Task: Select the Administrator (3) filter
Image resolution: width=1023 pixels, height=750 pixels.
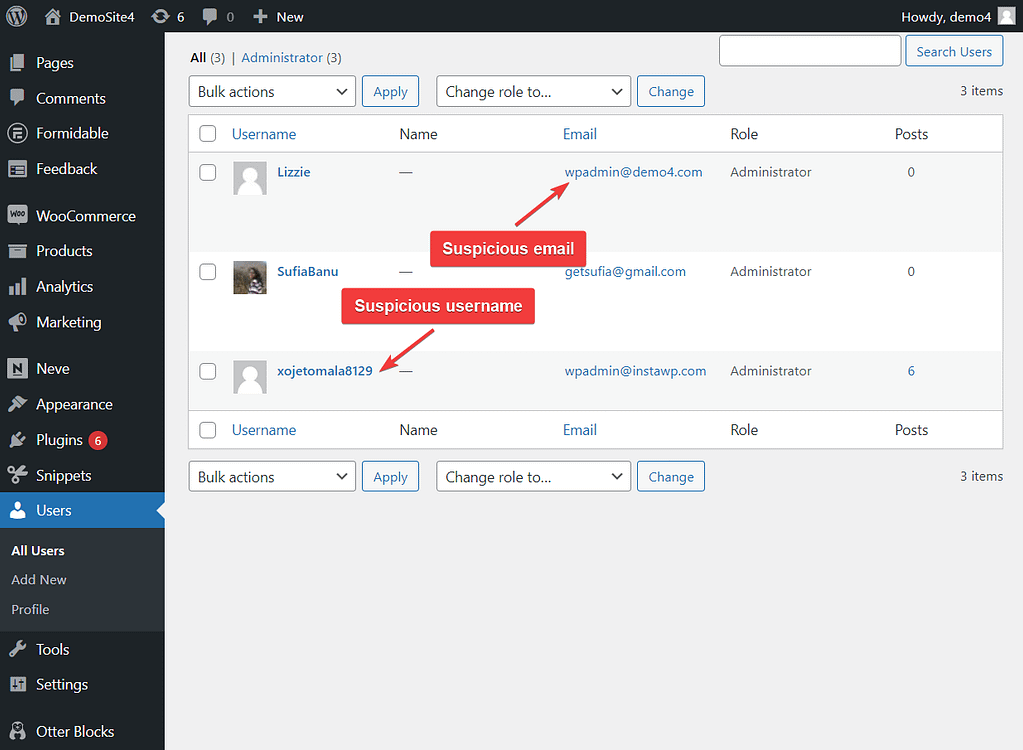Action: point(281,57)
